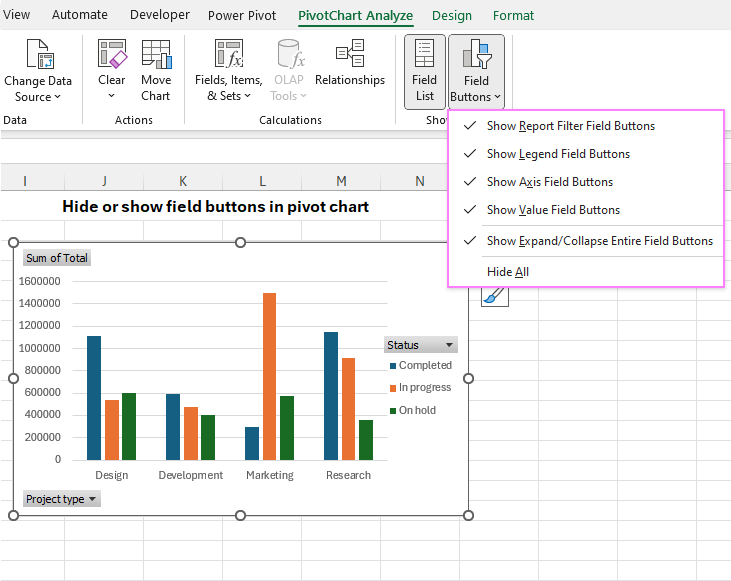Select column header J
The height and width of the screenshot is (581, 731).
coord(104,181)
